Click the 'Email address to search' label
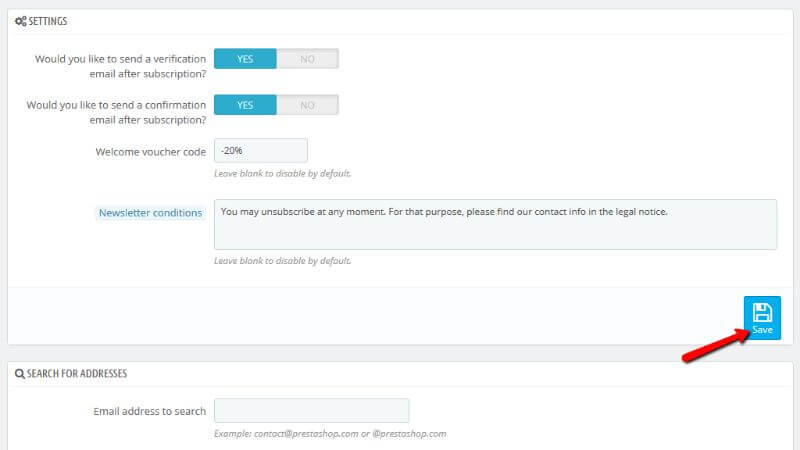The image size is (800, 450). pos(149,411)
